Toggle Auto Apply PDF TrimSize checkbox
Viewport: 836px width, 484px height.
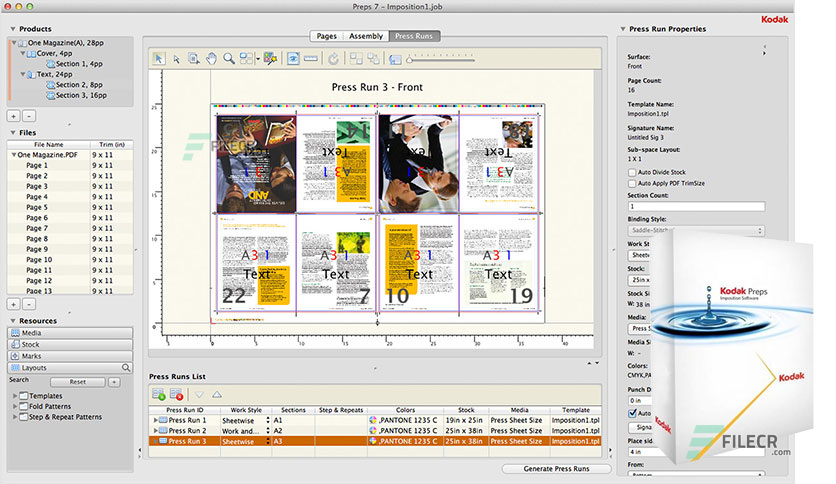click(x=630, y=183)
